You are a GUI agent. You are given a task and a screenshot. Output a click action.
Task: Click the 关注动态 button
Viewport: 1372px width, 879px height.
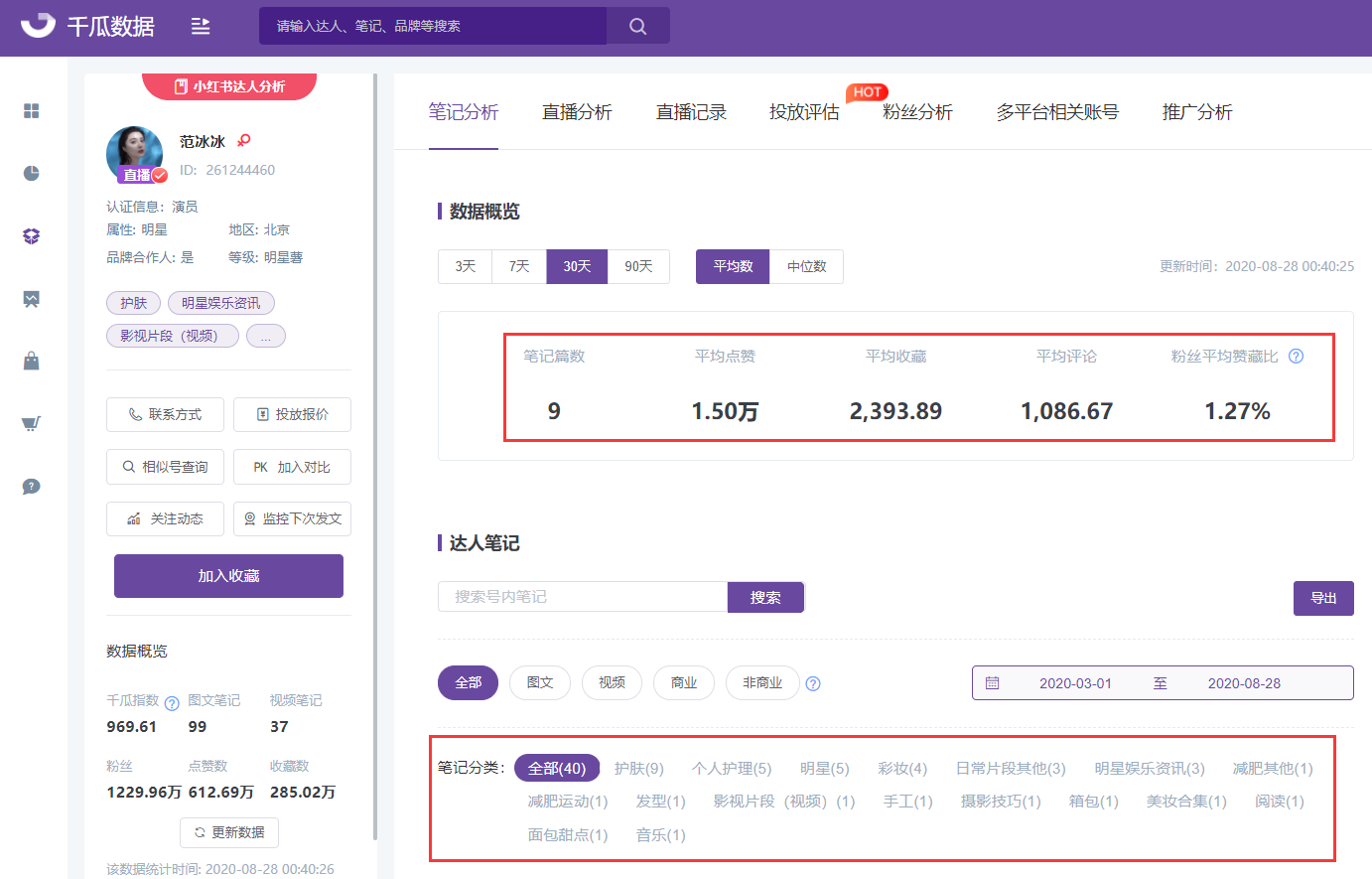coord(165,518)
